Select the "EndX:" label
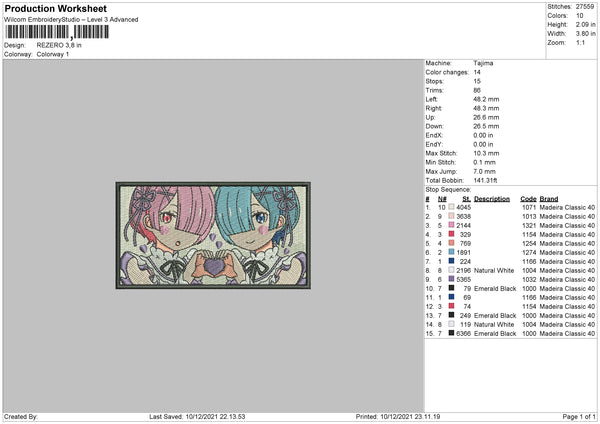The width and height of the screenshot is (600, 424). 434,135
